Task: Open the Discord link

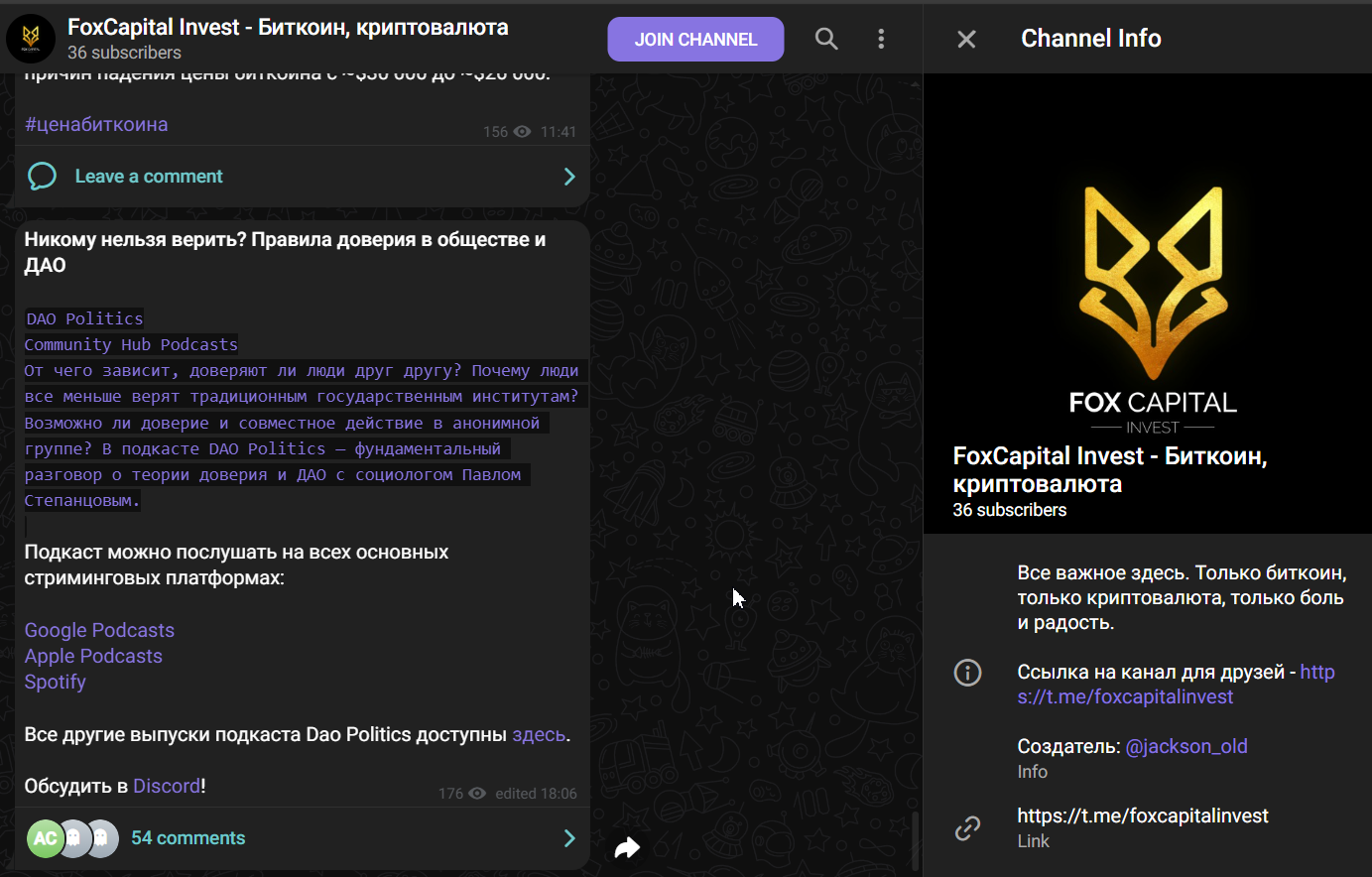Action: pyautogui.click(x=167, y=786)
